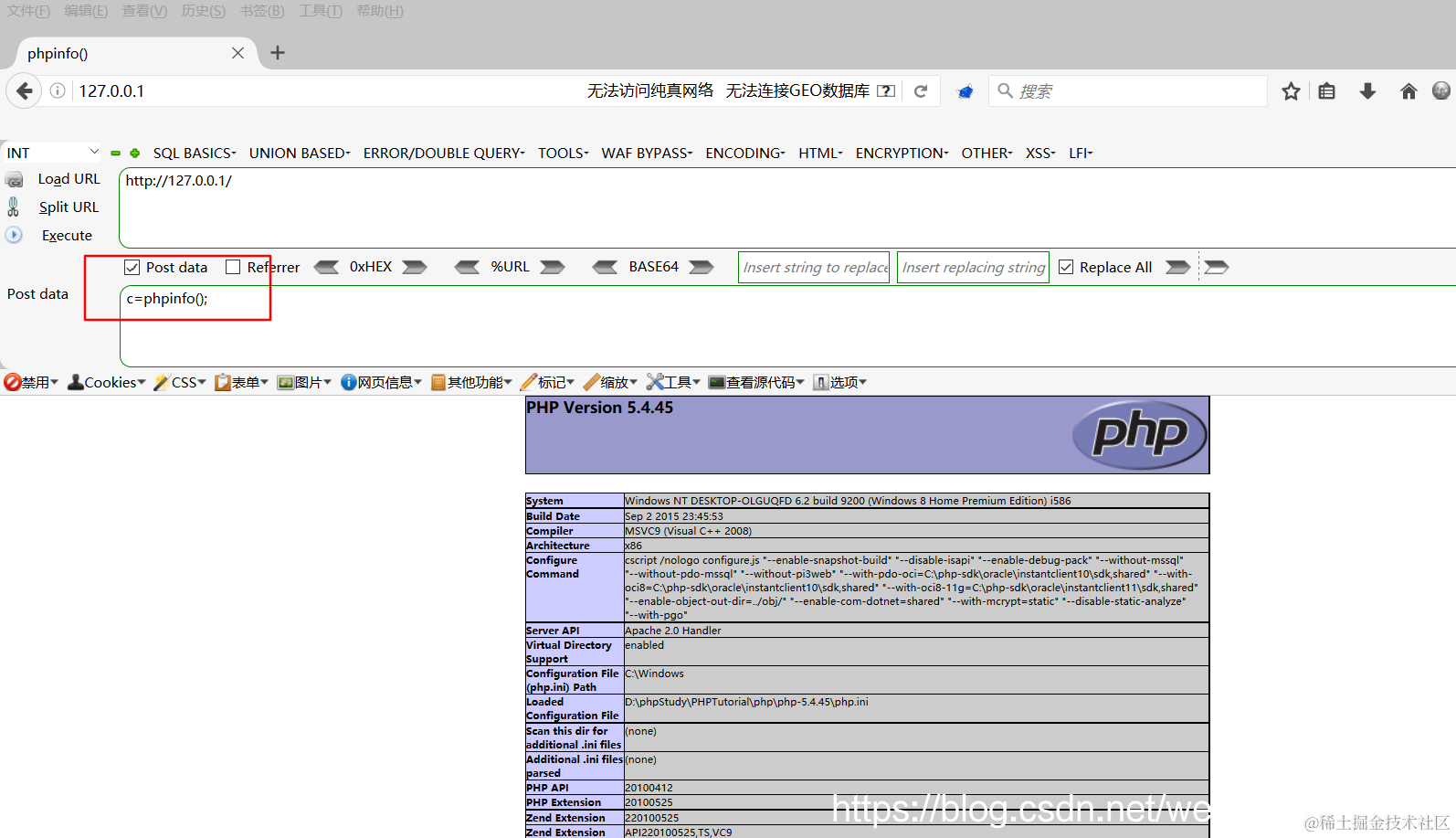
Task: Expand the XSS dropdown
Action: click(1040, 153)
